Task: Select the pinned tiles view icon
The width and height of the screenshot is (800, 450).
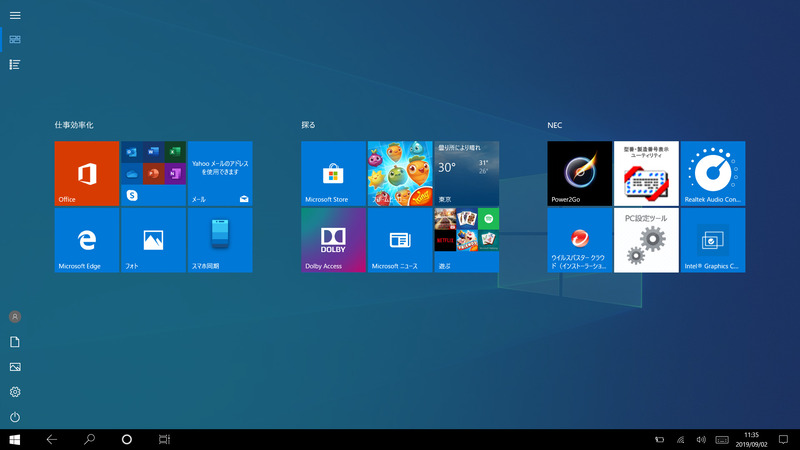Action: [15, 39]
